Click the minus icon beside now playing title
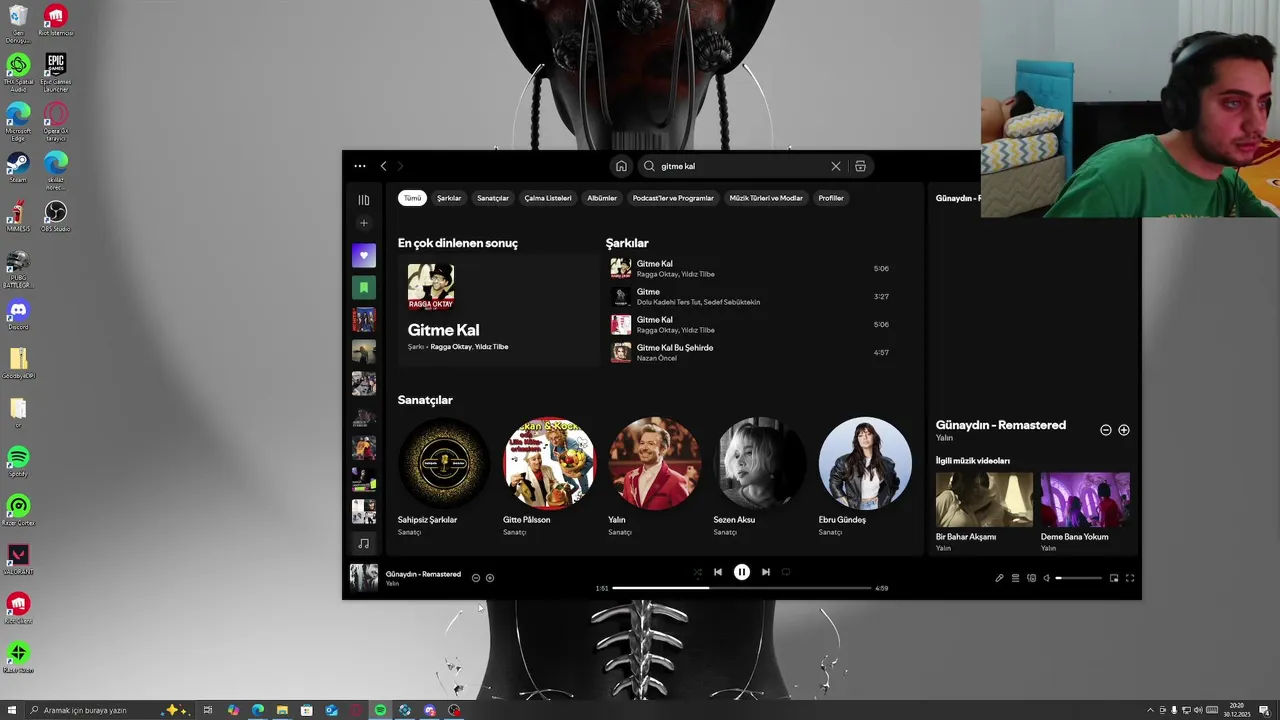This screenshot has width=1280, height=720. coord(476,578)
